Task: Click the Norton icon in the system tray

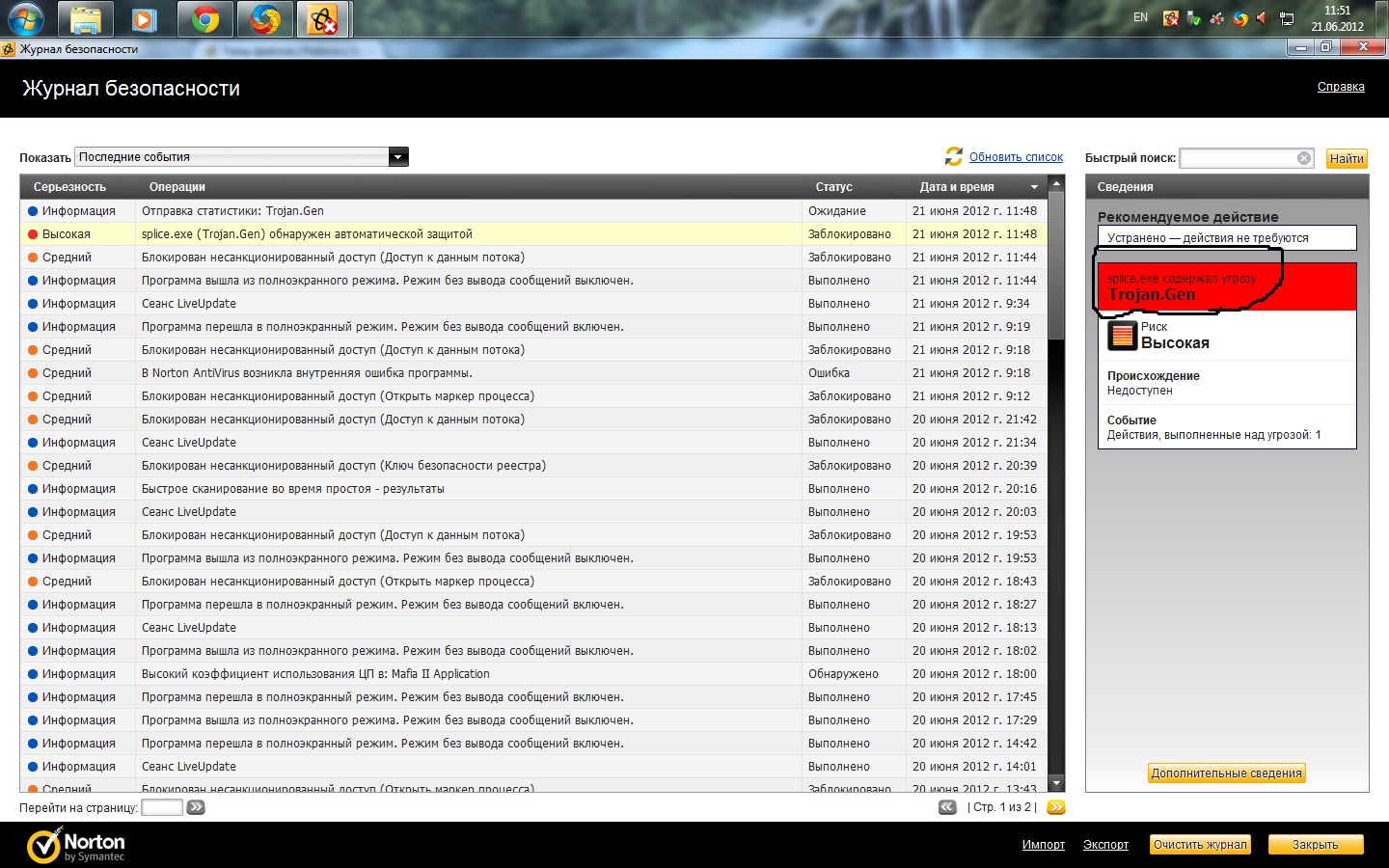Action: click(1171, 18)
